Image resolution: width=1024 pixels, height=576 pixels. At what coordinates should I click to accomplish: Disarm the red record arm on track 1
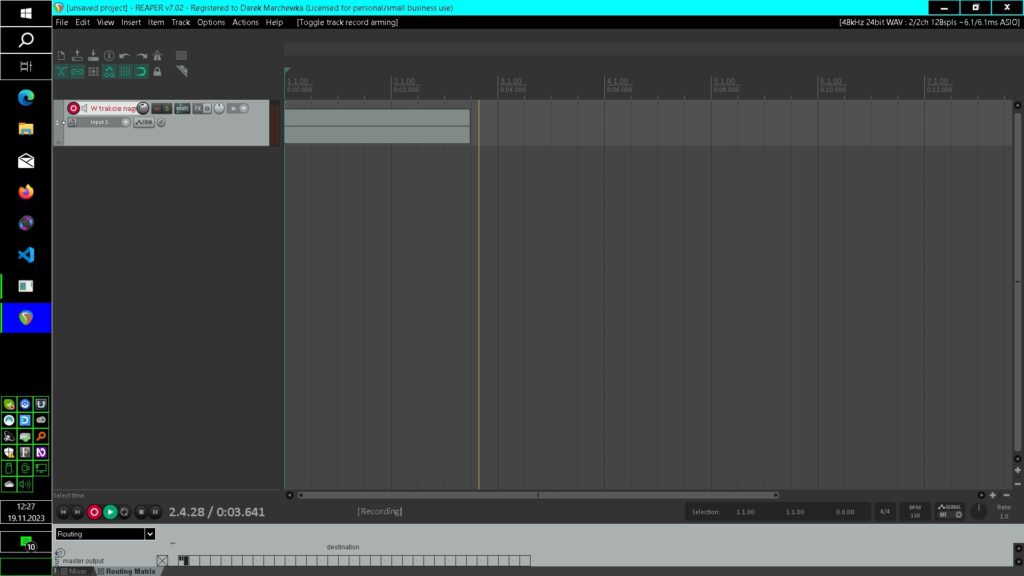[73, 108]
